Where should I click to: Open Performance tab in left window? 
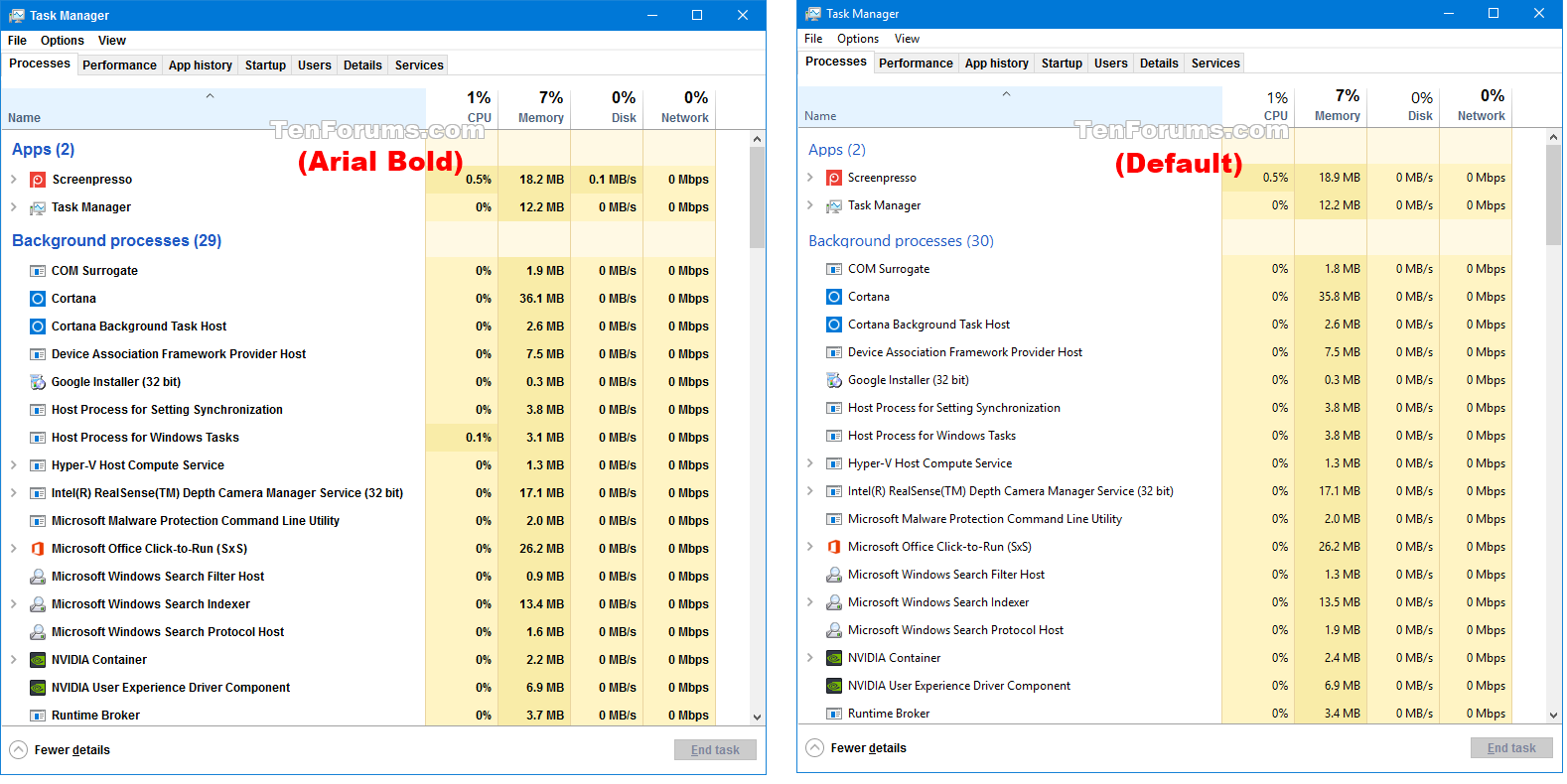coord(119,65)
